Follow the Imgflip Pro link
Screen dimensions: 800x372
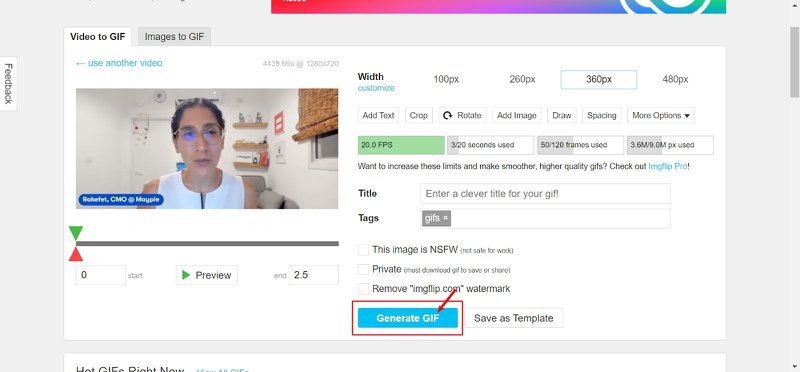(668, 166)
